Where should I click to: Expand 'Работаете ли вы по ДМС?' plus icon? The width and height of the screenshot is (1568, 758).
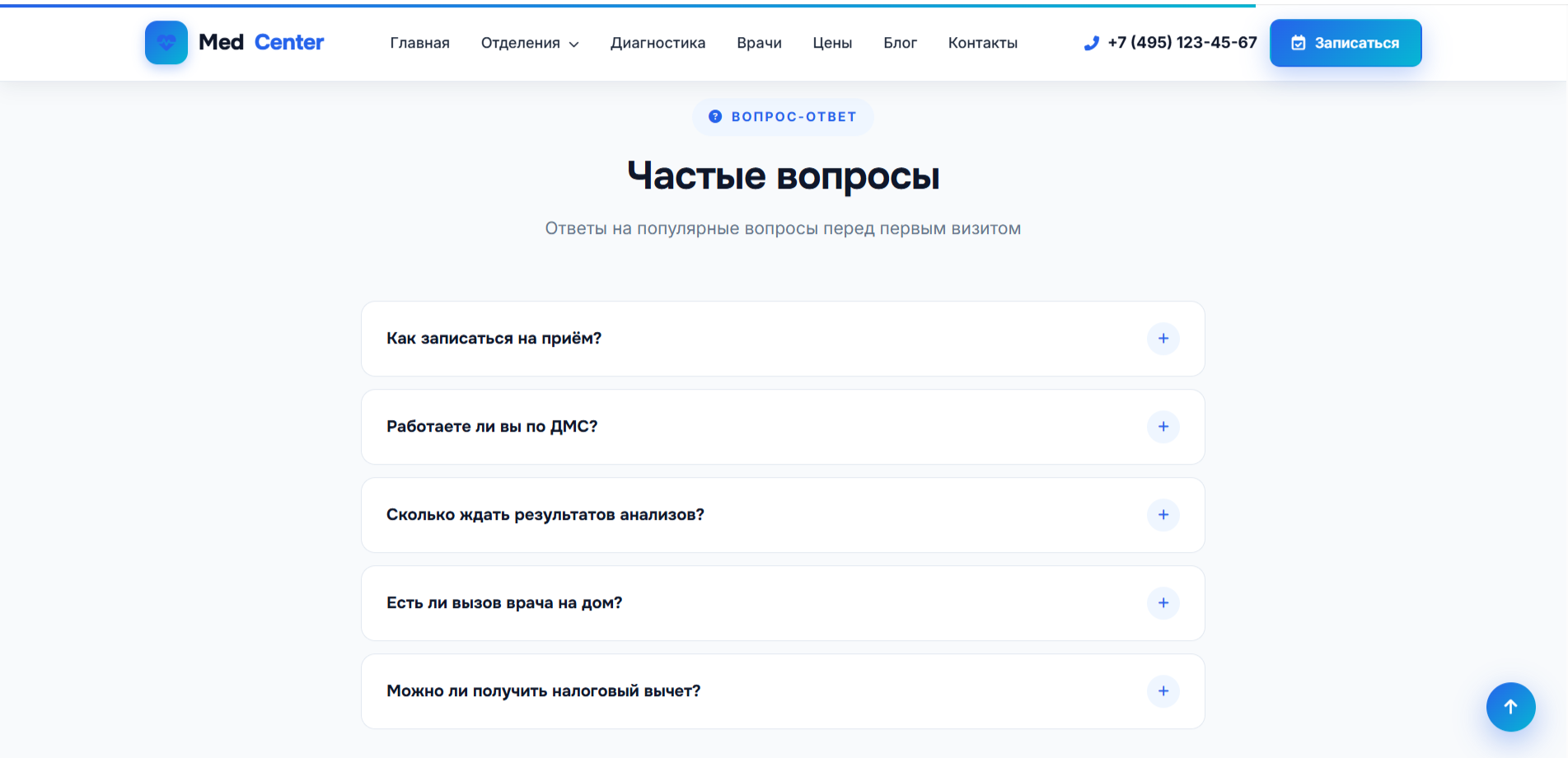pyautogui.click(x=1163, y=427)
